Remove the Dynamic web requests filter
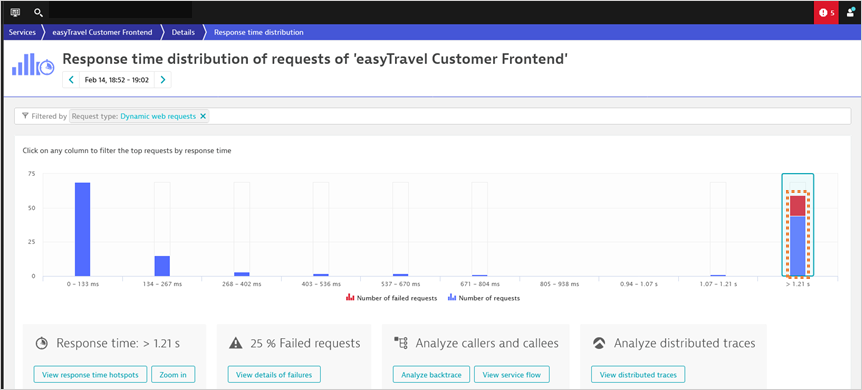This screenshot has width=862, height=390. click(x=203, y=116)
